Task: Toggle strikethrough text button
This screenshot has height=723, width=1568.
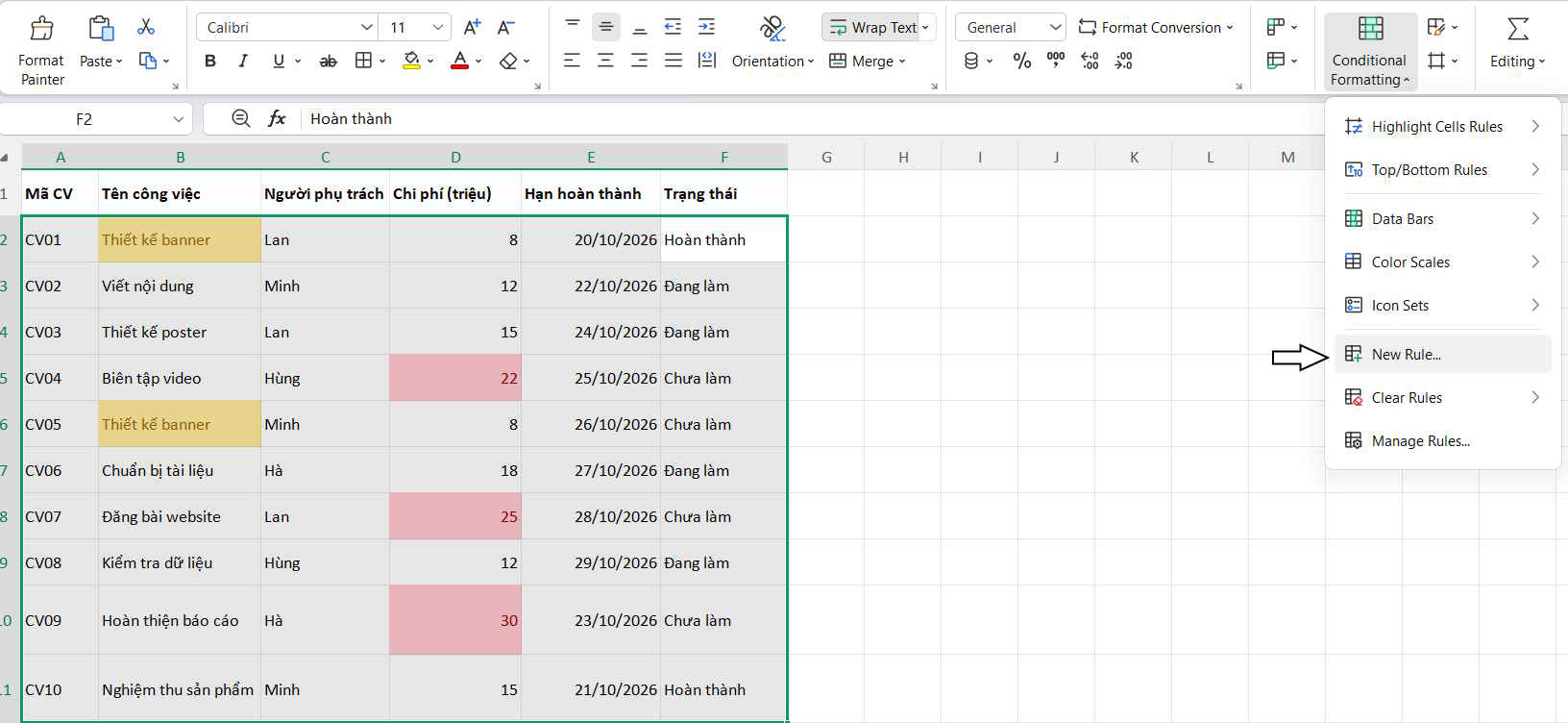Action: point(328,62)
